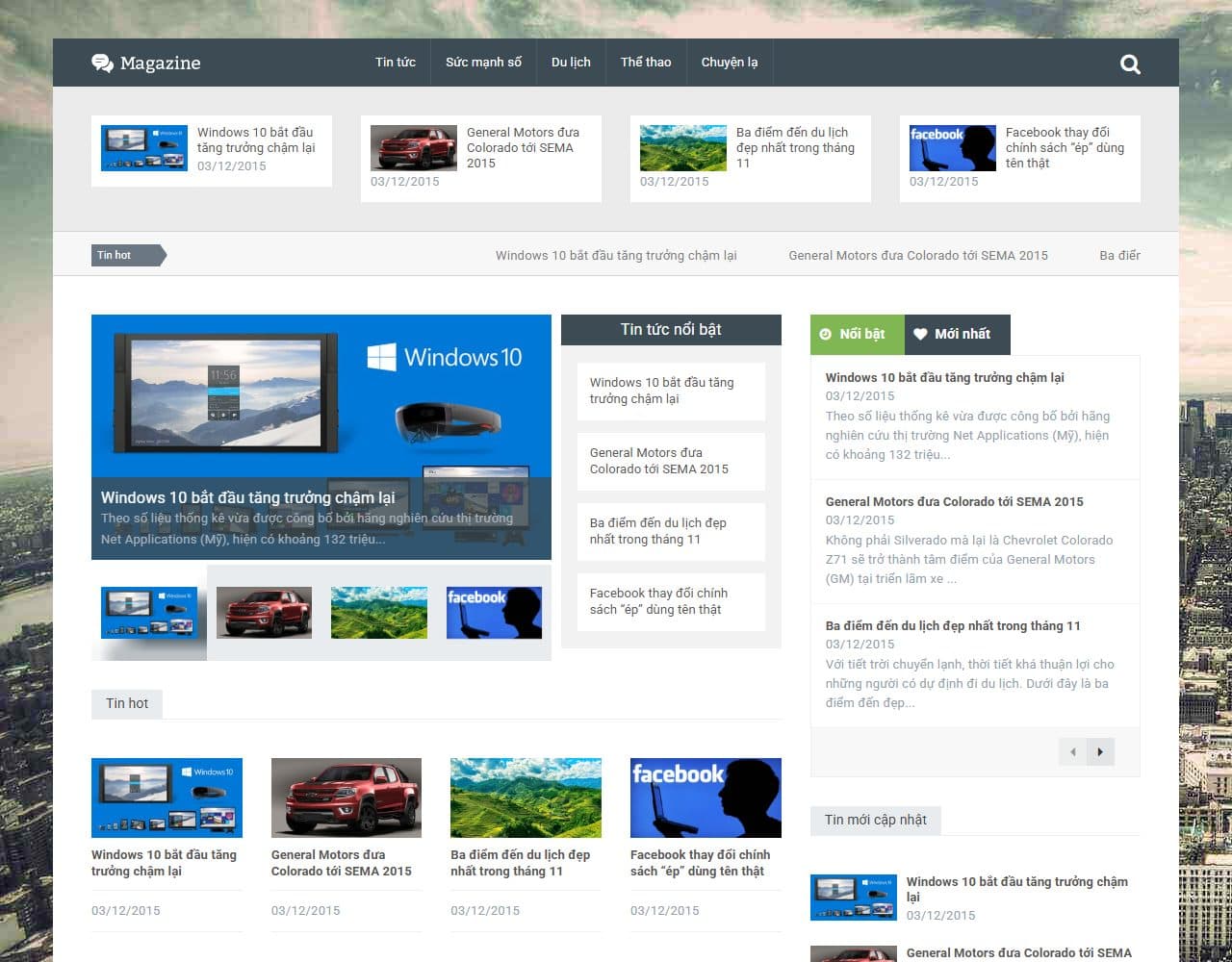Go to next page arrow in sidebar widget
Viewport: 1232px width, 962px height.
[1100, 752]
